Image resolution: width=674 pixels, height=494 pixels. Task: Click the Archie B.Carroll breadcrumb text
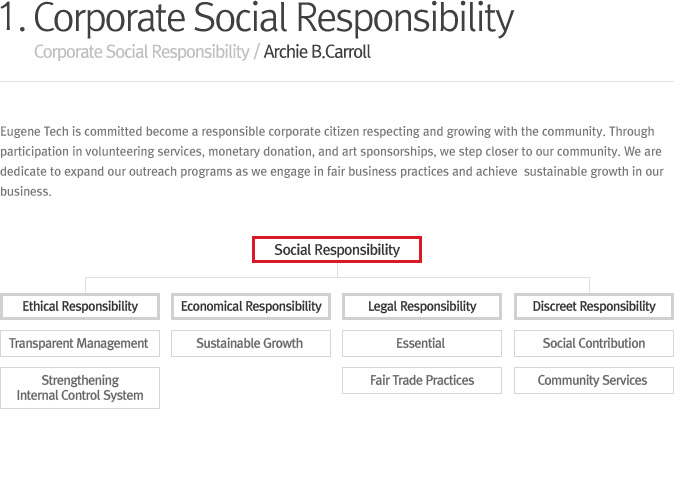tap(317, 52)
